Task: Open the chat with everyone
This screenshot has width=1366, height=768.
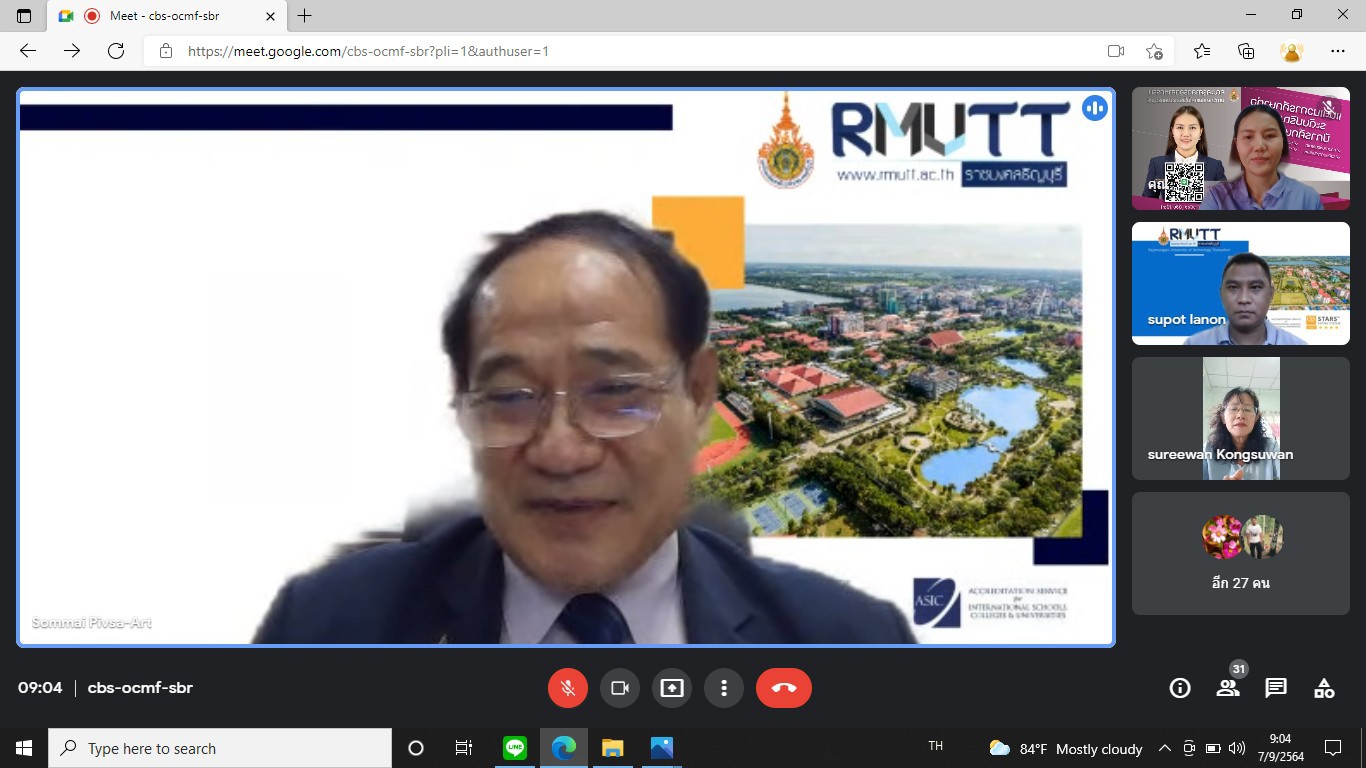Action: (x=1276, y=688)
